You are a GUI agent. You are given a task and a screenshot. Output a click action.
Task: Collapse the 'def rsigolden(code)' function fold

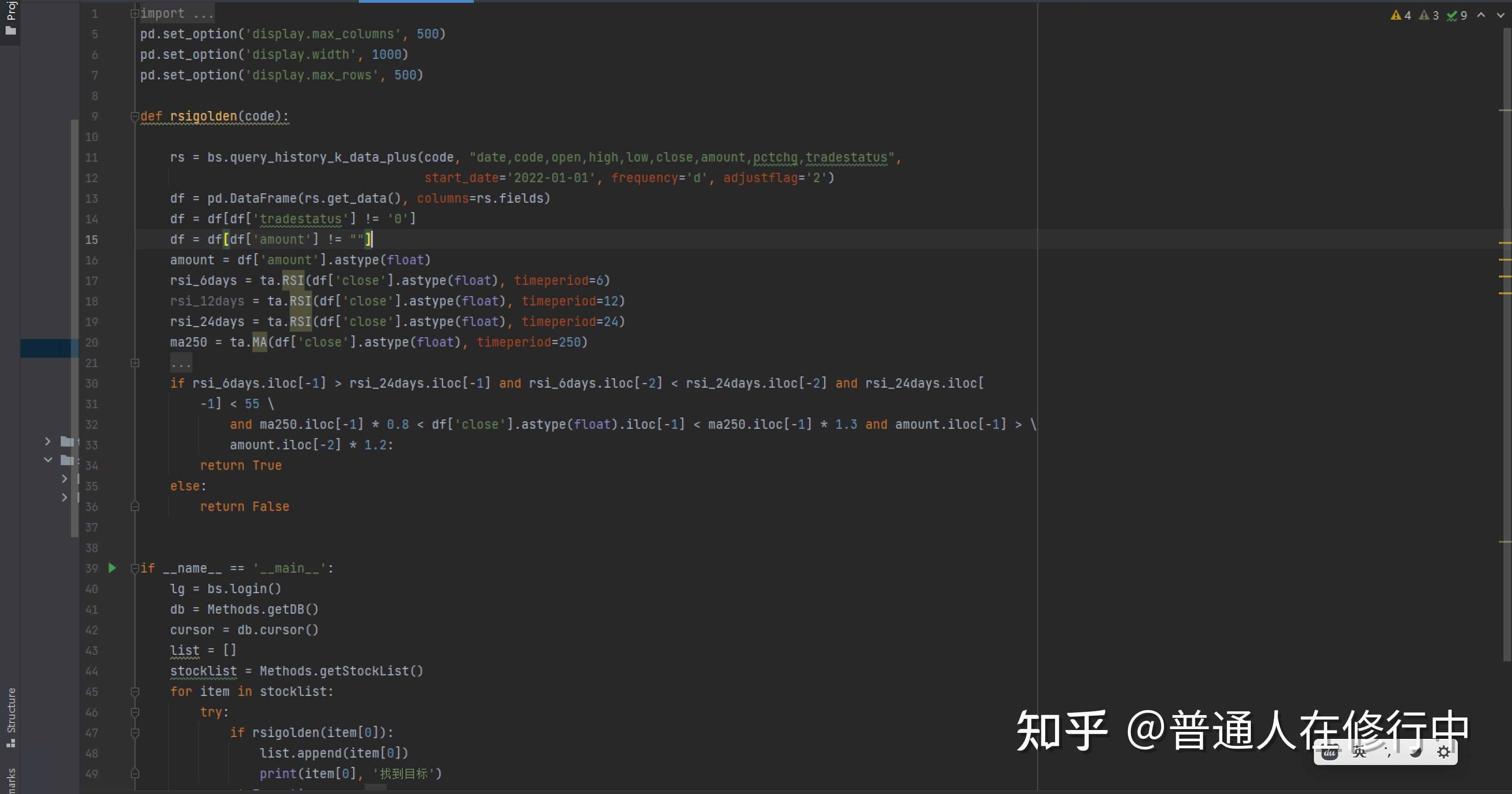tap(135, 116)
